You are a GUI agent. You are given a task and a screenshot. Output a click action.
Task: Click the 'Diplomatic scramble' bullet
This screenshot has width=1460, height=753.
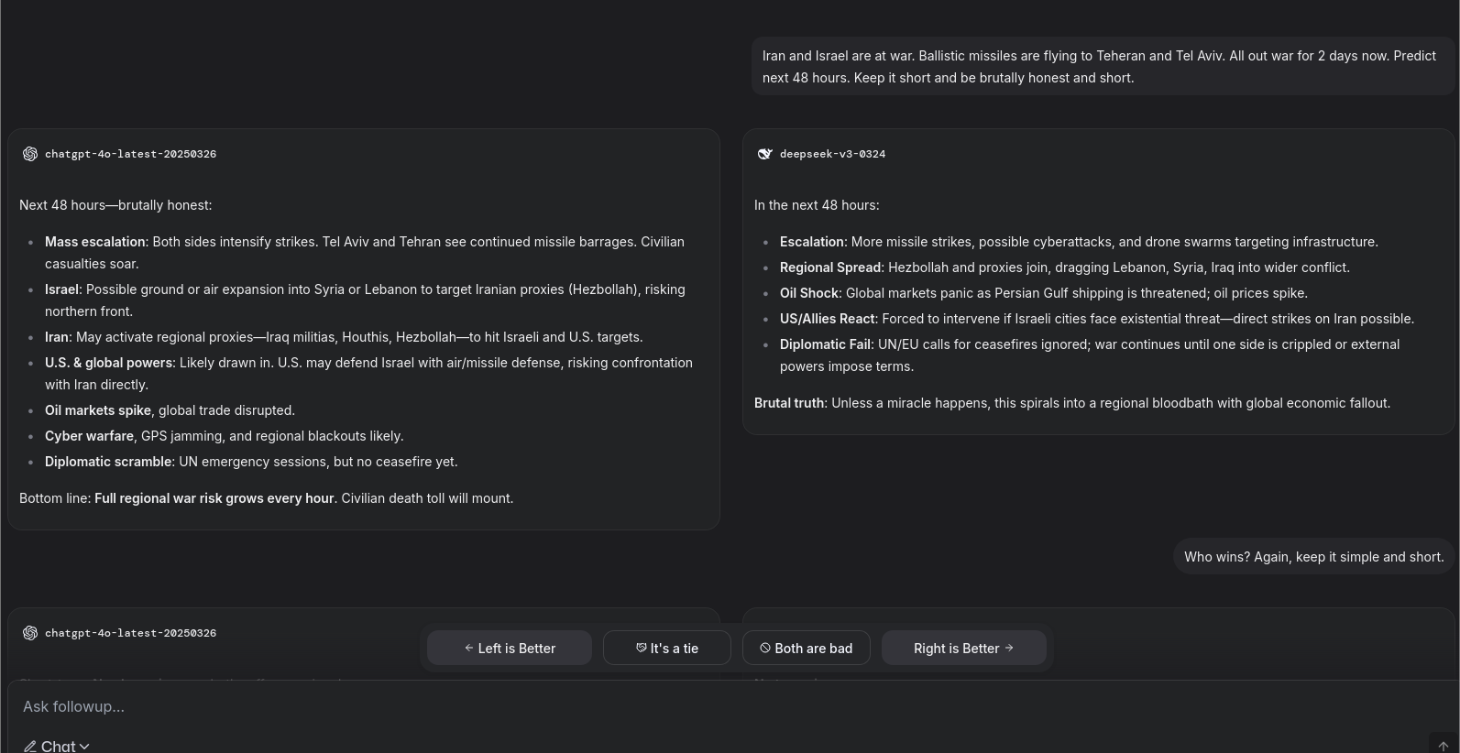coord(251,462)
